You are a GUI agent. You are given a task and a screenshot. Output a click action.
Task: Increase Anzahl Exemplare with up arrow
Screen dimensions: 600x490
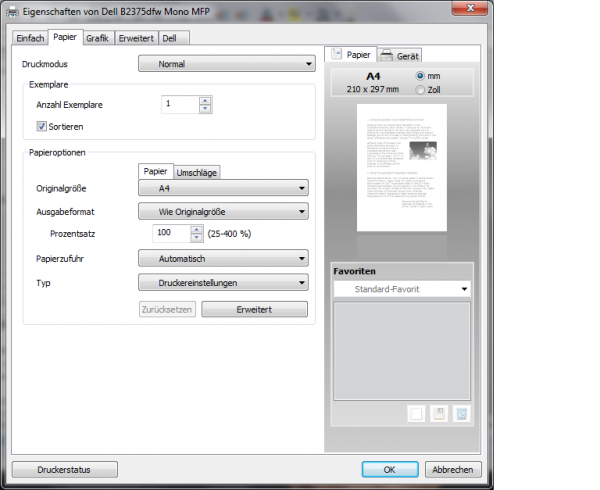coord(205,99)
